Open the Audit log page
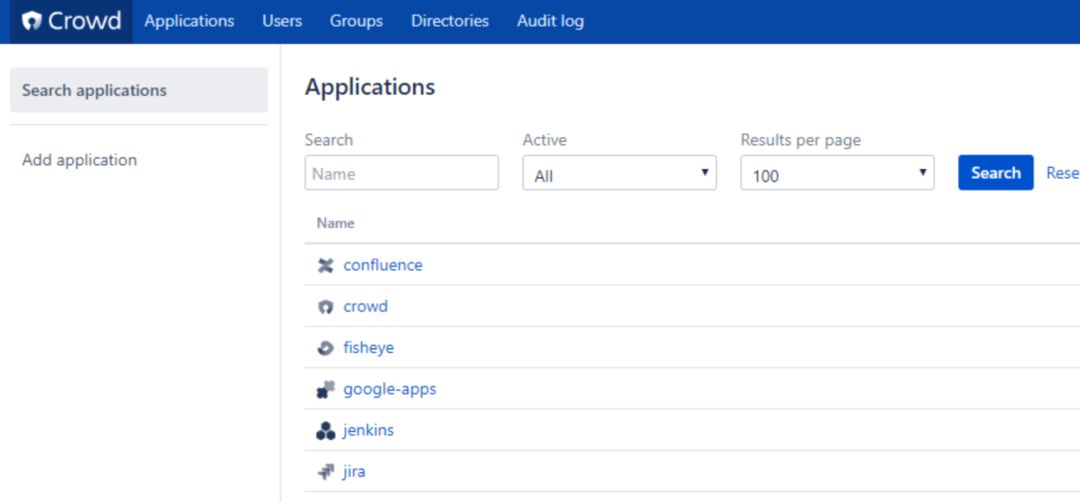The height and width of the screenshot is (502, 1080). pos(550,21)
